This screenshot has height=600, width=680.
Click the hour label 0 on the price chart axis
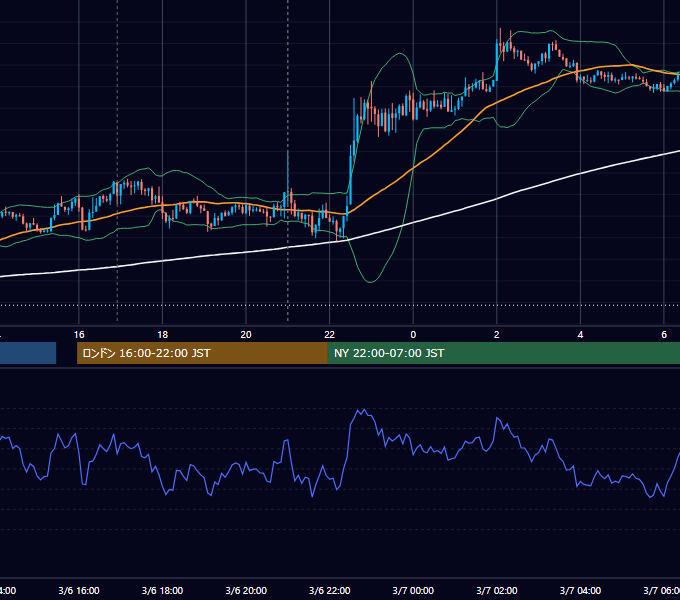tap(413, 335)
